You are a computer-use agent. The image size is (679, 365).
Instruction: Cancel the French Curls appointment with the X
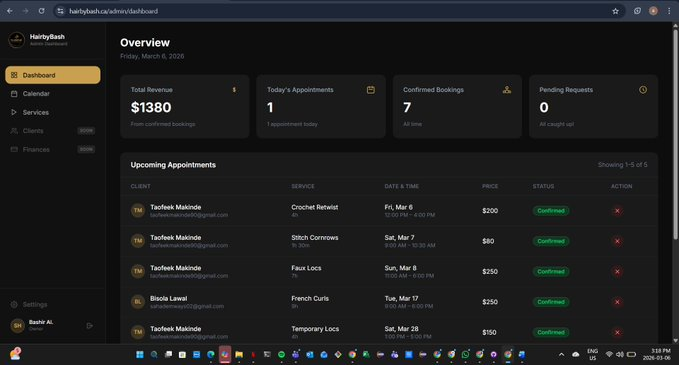[x=618, y=302]
